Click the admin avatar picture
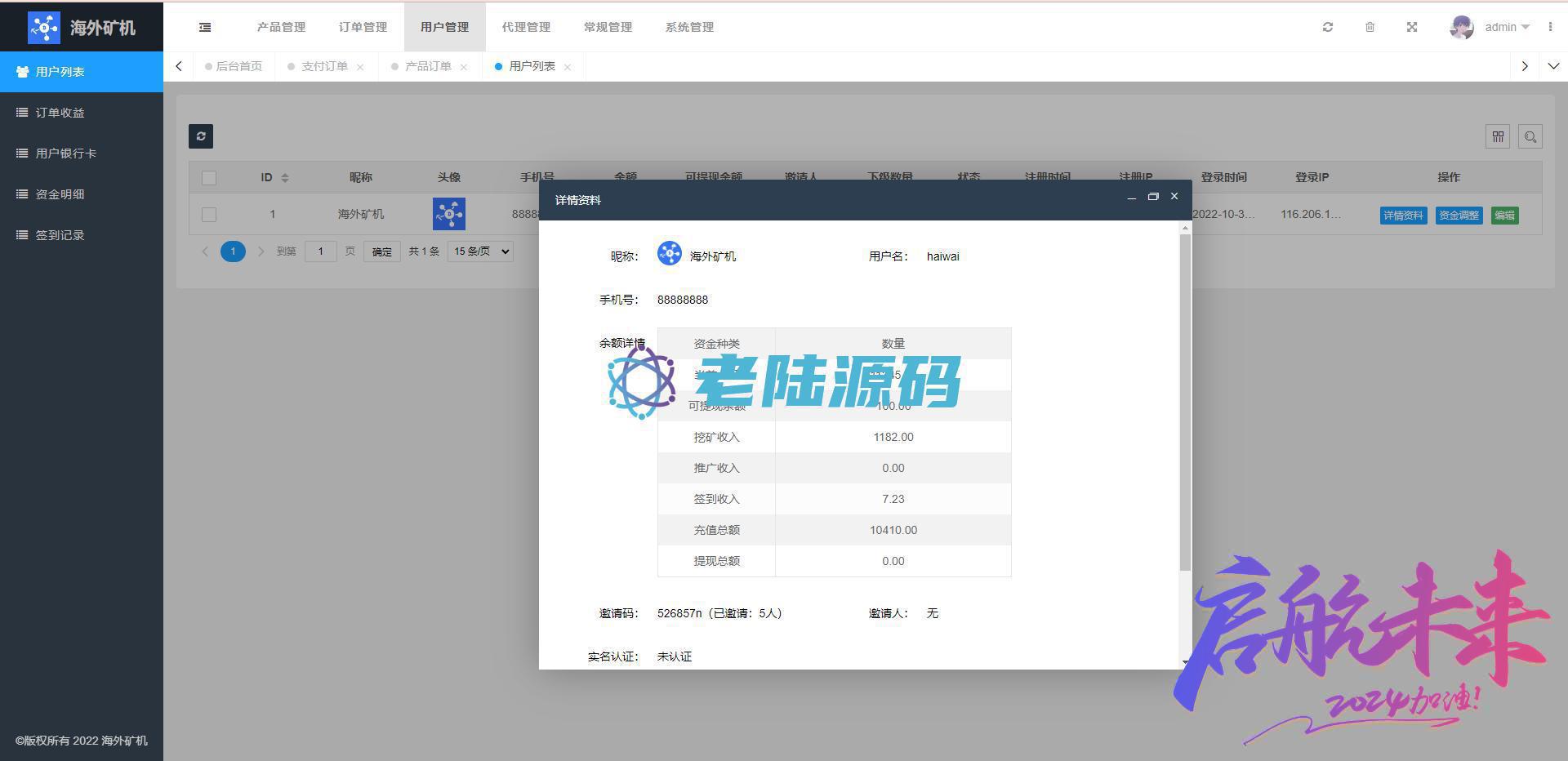This screenshot has width=1568, height=761. pos(1462,27)
